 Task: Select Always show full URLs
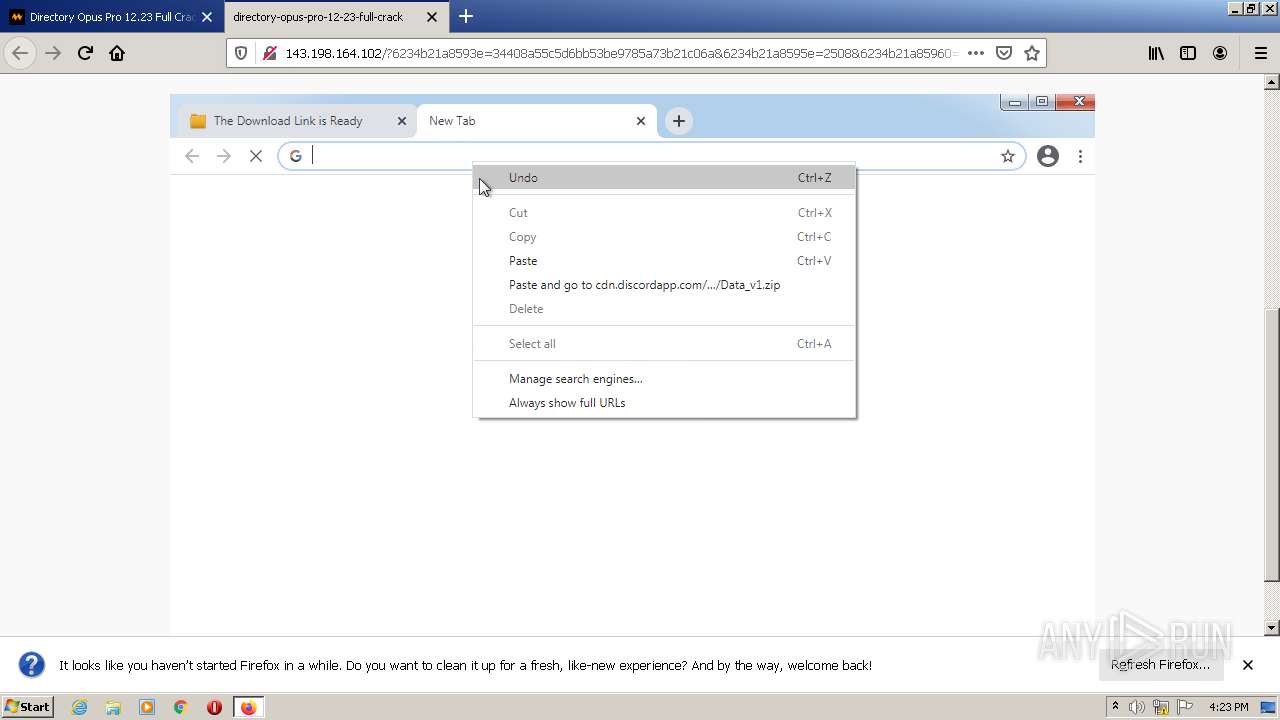tap(665, 403)
